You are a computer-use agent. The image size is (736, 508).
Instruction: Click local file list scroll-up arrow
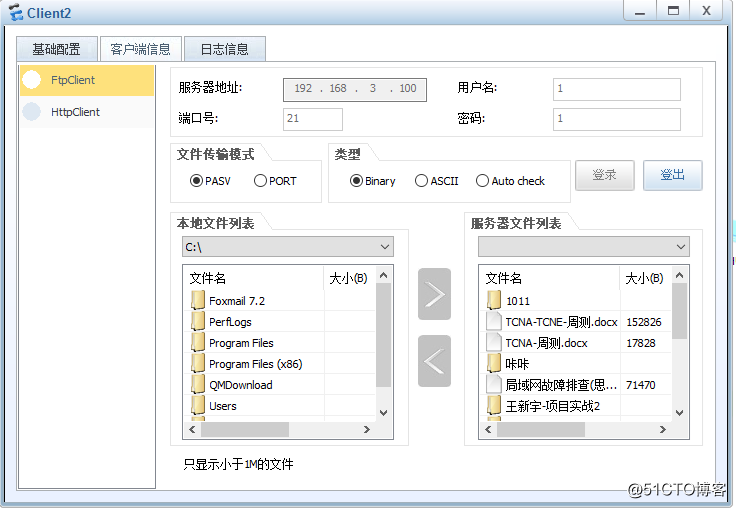(x=383, y=275)
